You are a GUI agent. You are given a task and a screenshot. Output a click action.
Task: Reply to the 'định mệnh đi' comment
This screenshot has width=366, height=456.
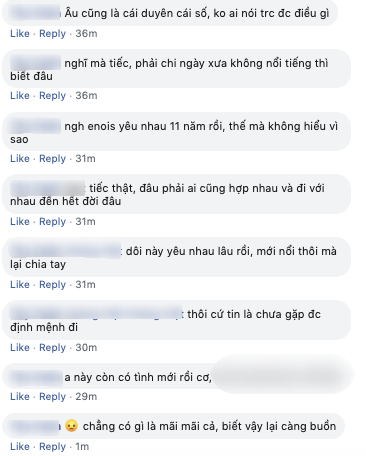[x=52, y=348]
